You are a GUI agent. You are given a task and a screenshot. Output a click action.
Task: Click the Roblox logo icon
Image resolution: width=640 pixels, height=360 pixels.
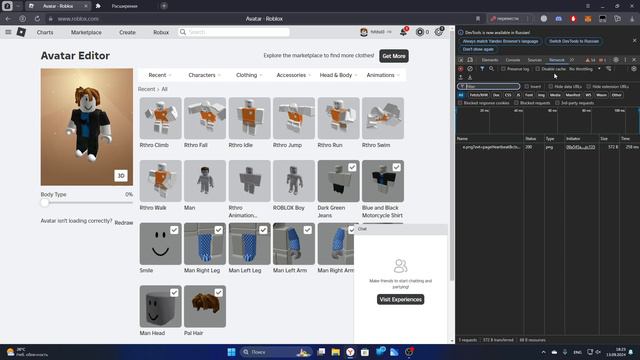[x=21, y=32]
